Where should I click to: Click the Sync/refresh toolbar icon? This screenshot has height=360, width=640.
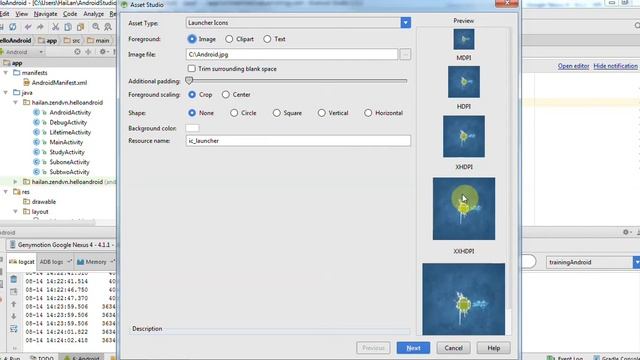(x=13, y=27)
